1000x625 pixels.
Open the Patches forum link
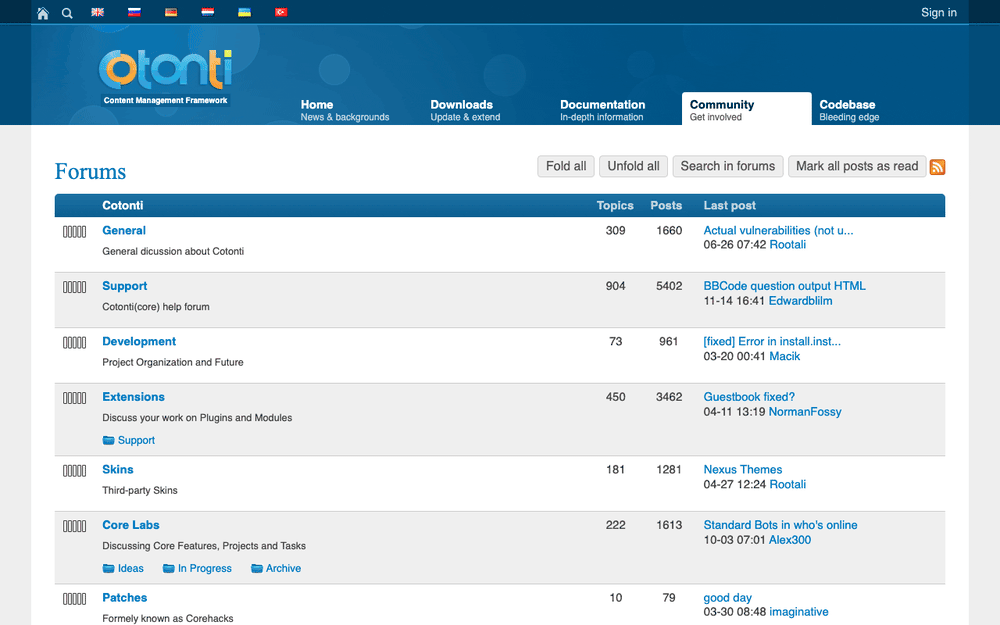pos(124,598)
